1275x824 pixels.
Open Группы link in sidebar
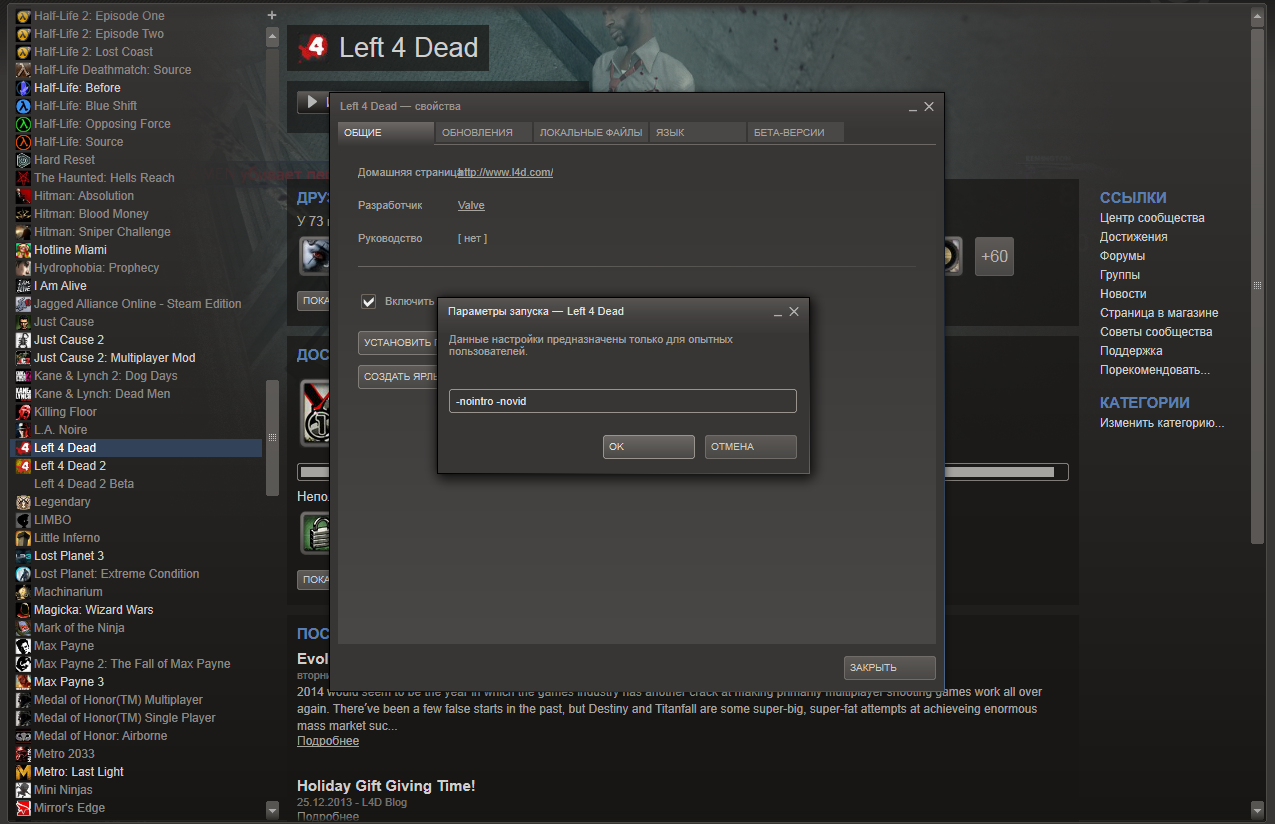[1120, 275]
